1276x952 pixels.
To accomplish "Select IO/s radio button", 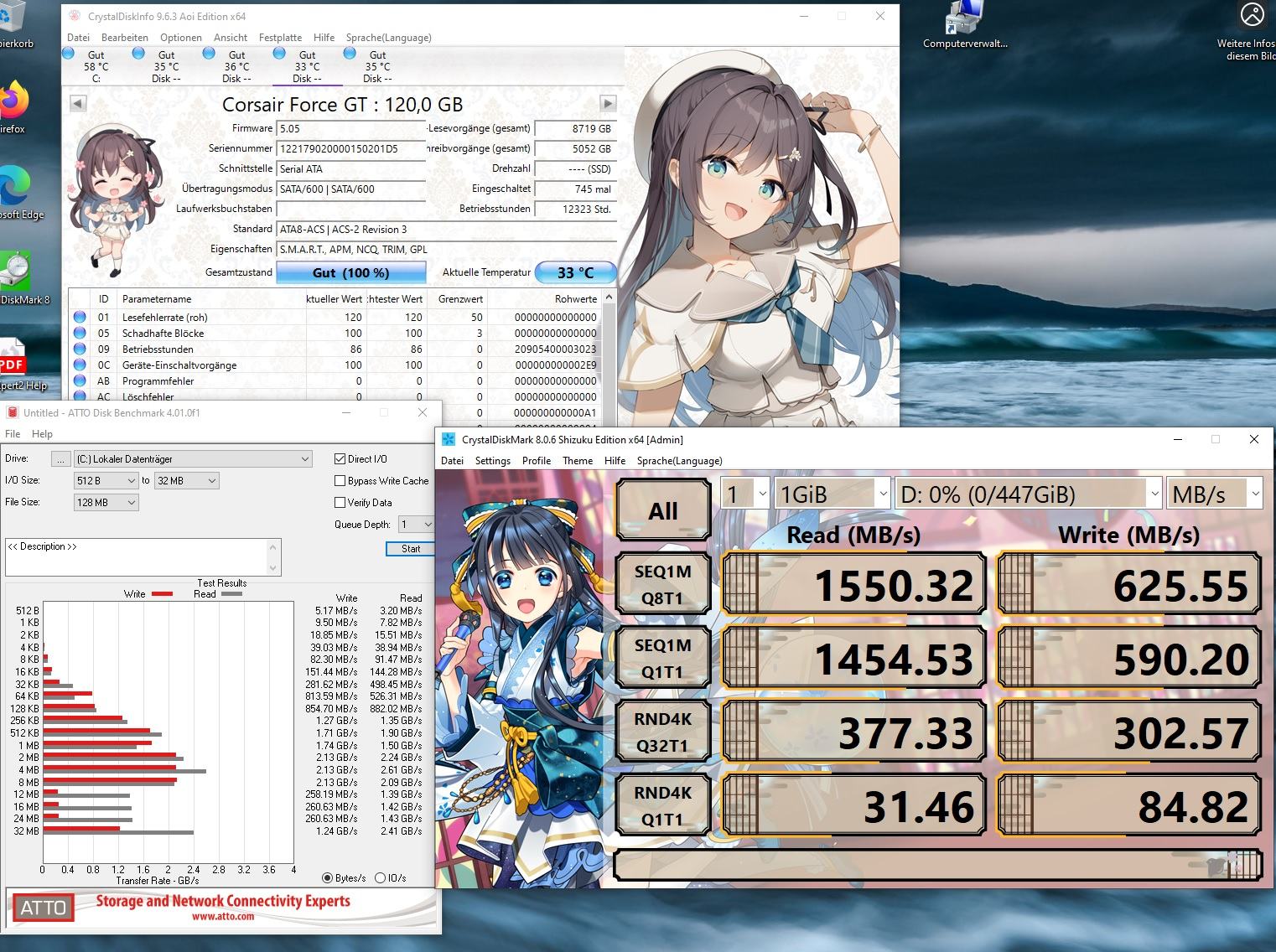I will coord(380,877).
